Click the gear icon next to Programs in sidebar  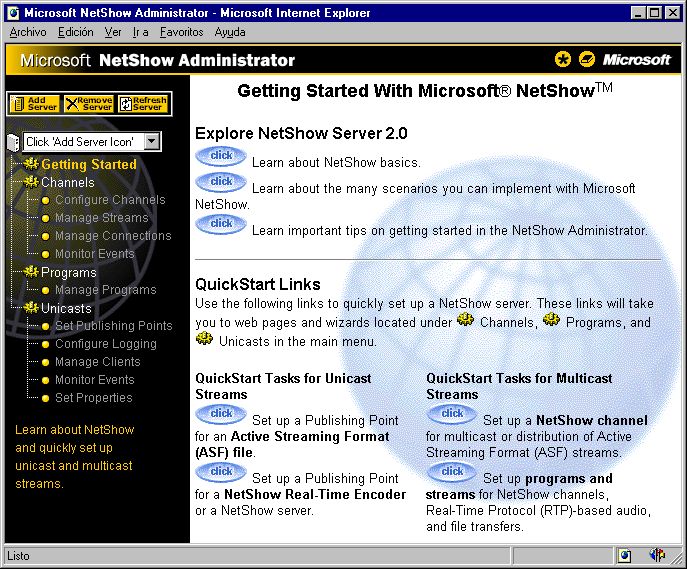tap(31, 272)
